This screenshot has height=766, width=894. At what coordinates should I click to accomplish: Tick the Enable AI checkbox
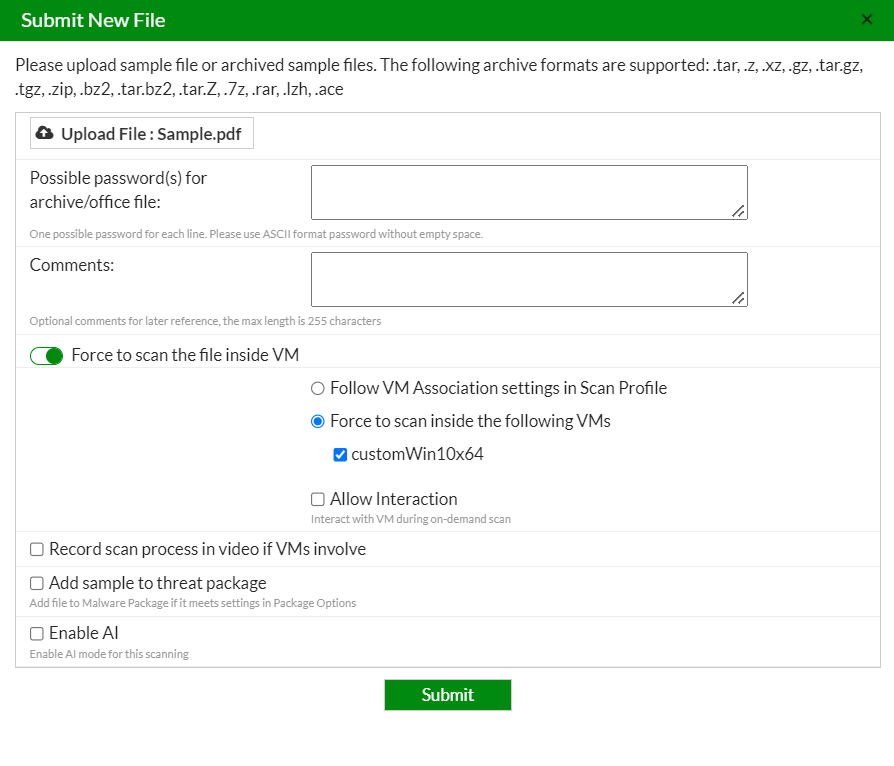[x=37, y=633]
